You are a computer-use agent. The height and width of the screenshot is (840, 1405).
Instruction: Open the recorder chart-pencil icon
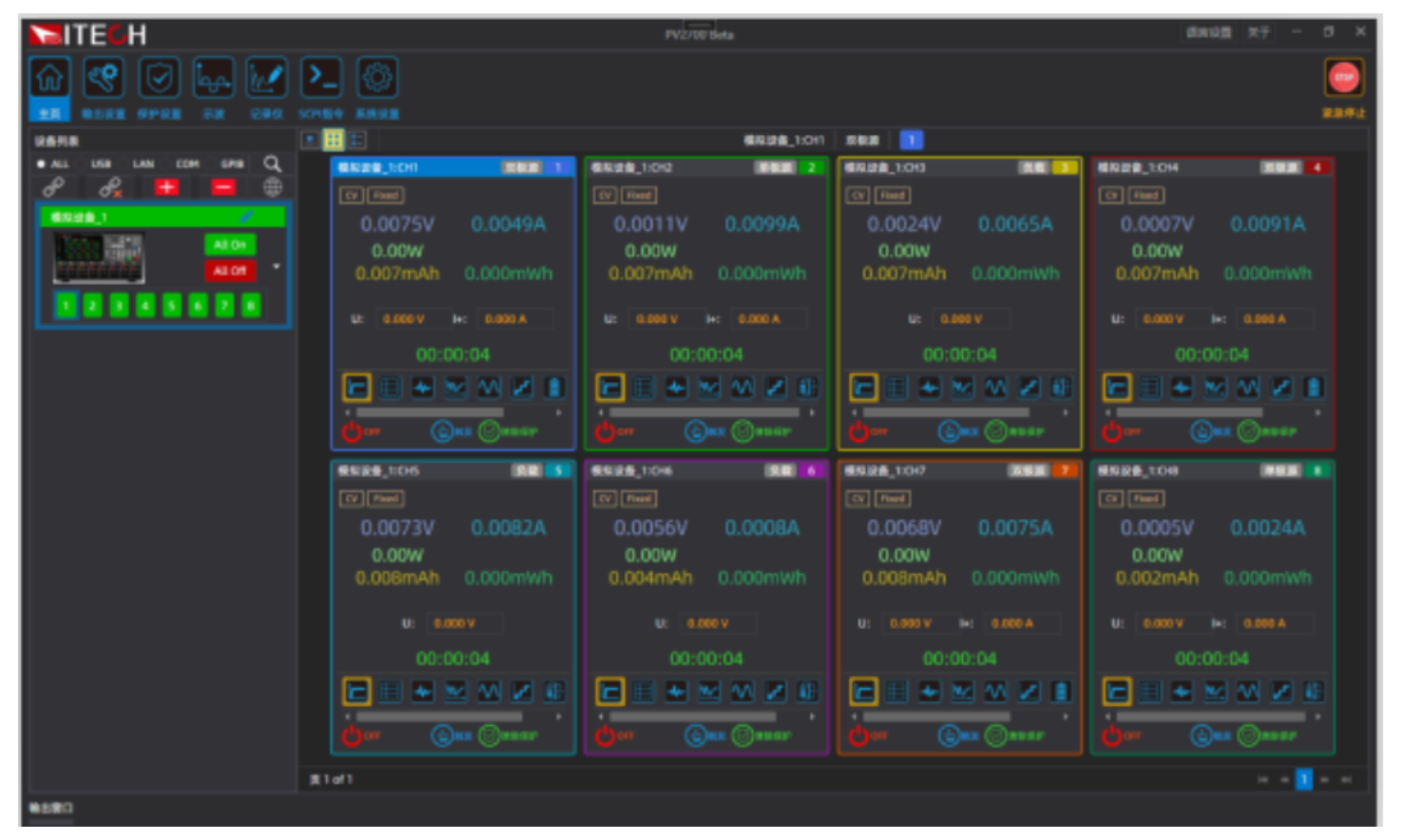[x=267, y=78]
